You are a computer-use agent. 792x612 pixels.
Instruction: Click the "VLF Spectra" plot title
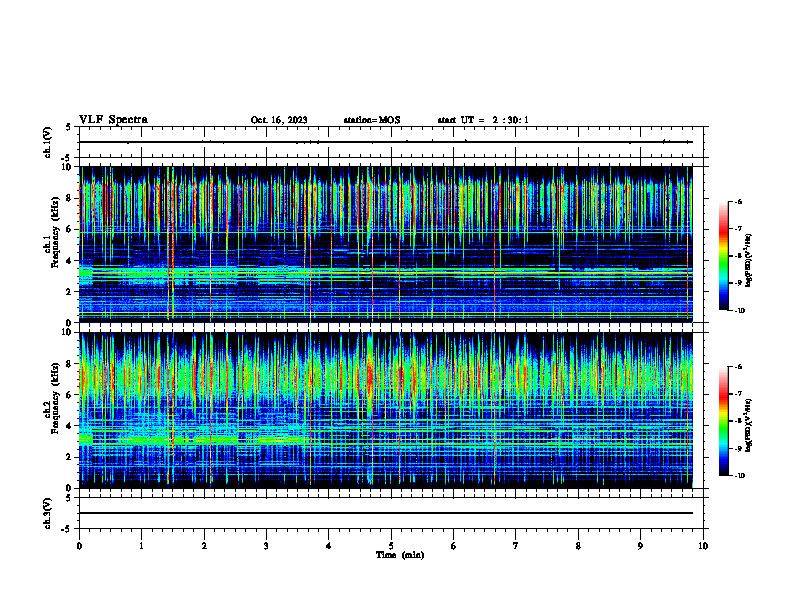(x=113, y=120)
